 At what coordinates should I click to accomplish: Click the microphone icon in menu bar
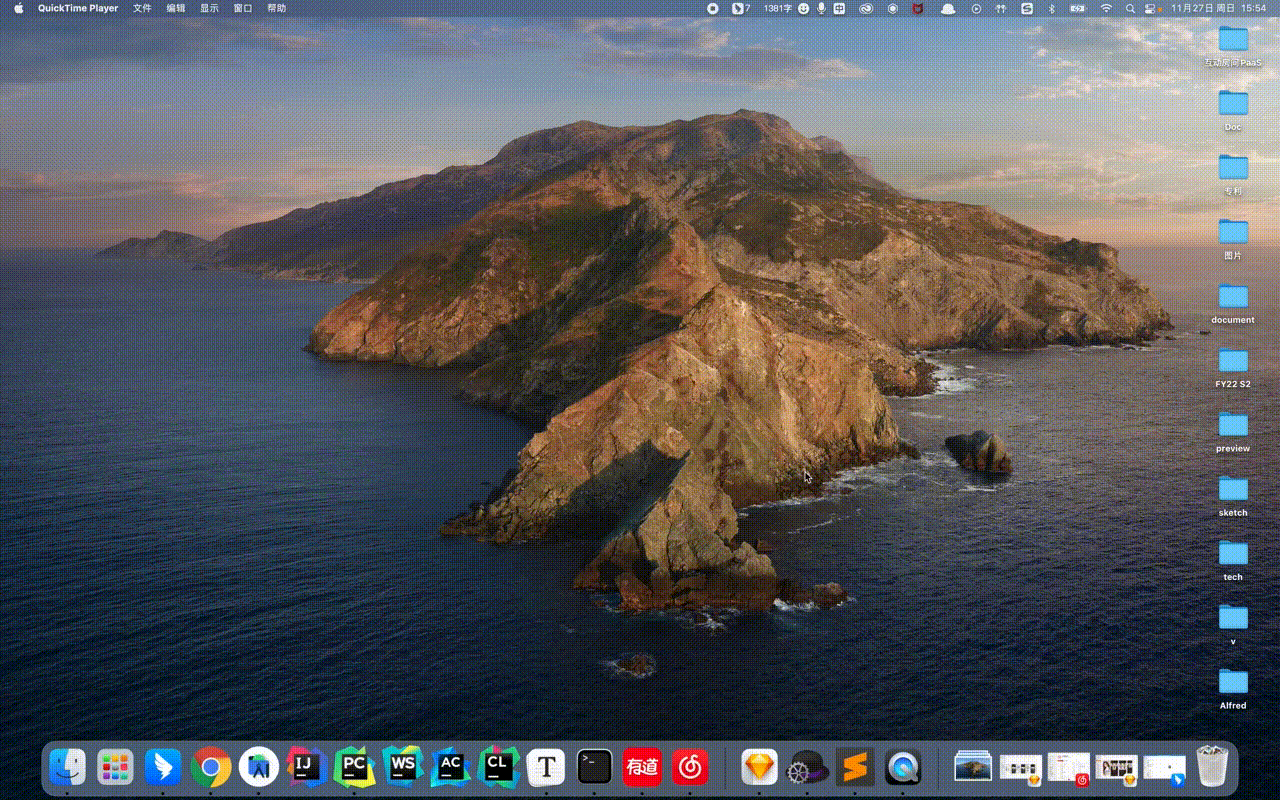tap(821, 8)
